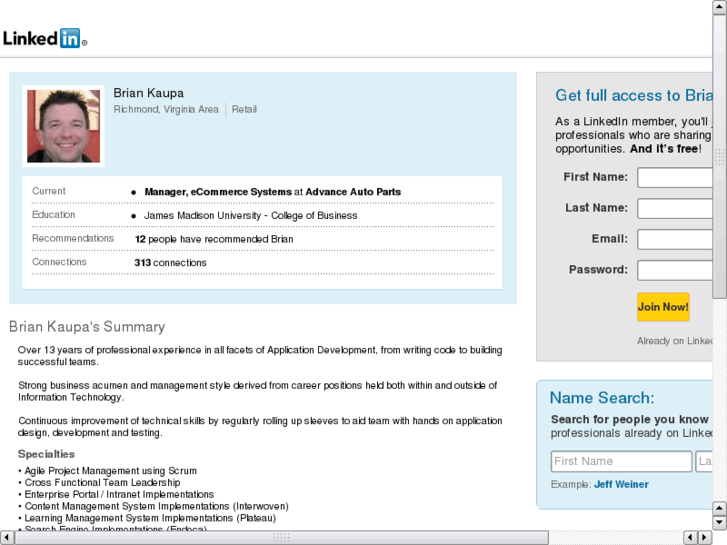Click the Name Search last name box
The image size is (727, 545).
[704, 462]
